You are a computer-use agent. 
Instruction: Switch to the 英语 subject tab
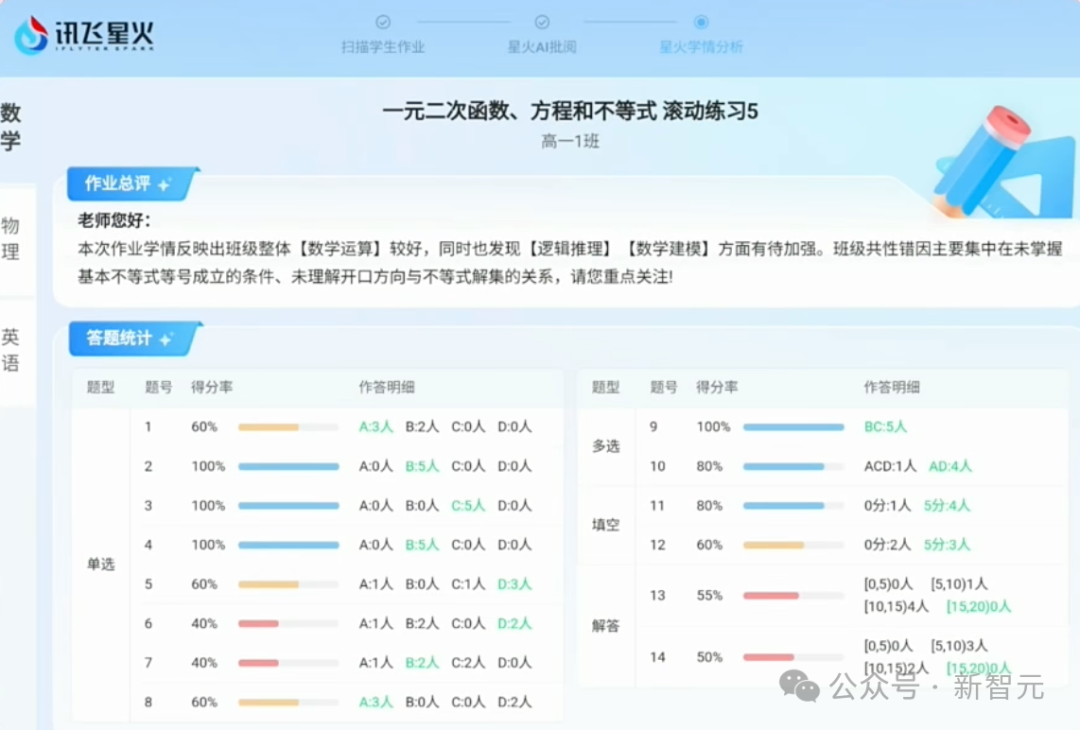tap(12, 352)
